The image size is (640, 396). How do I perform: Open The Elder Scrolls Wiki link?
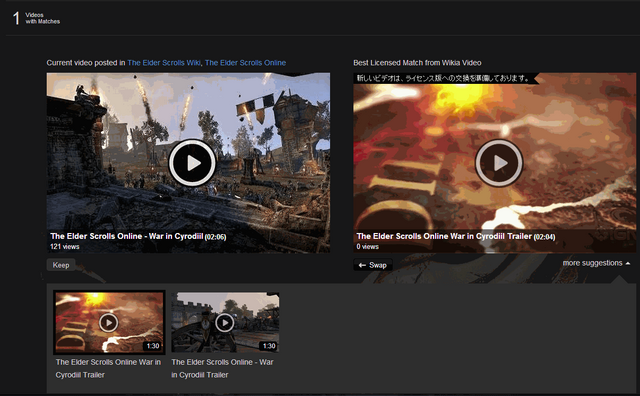[164, 63]
